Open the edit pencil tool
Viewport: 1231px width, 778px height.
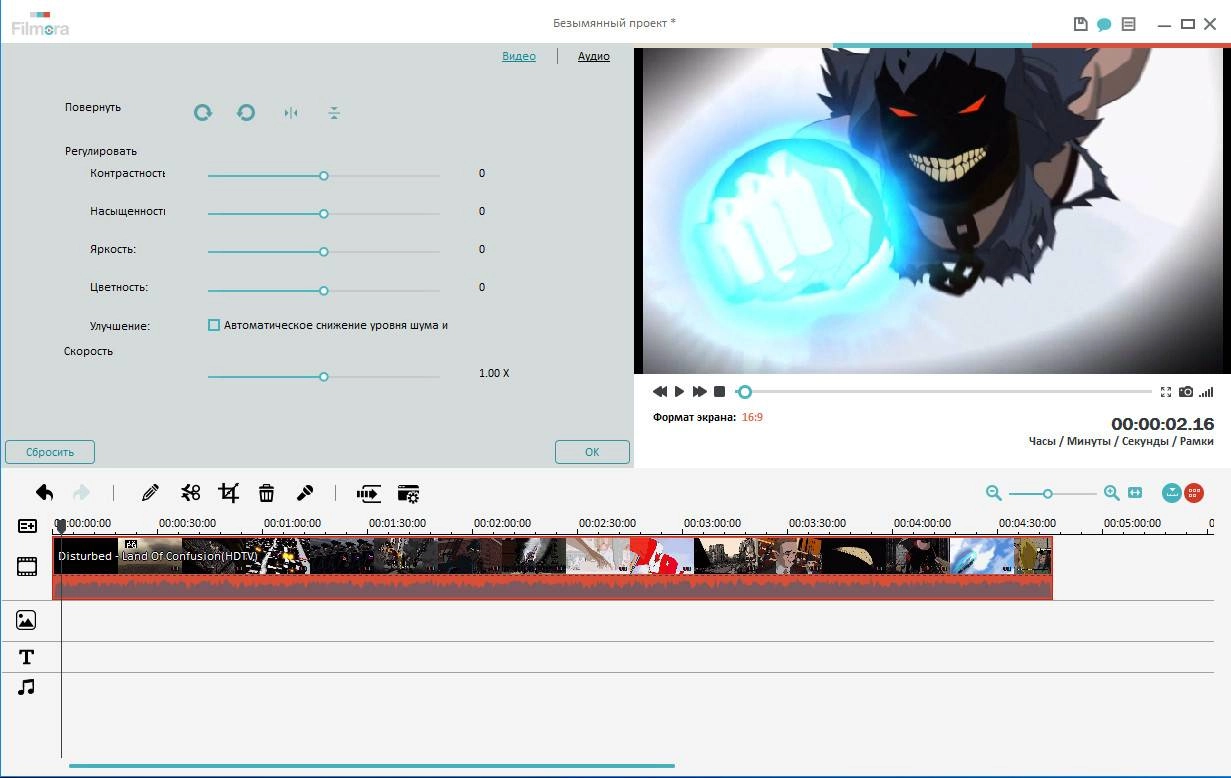coord(150,492)
